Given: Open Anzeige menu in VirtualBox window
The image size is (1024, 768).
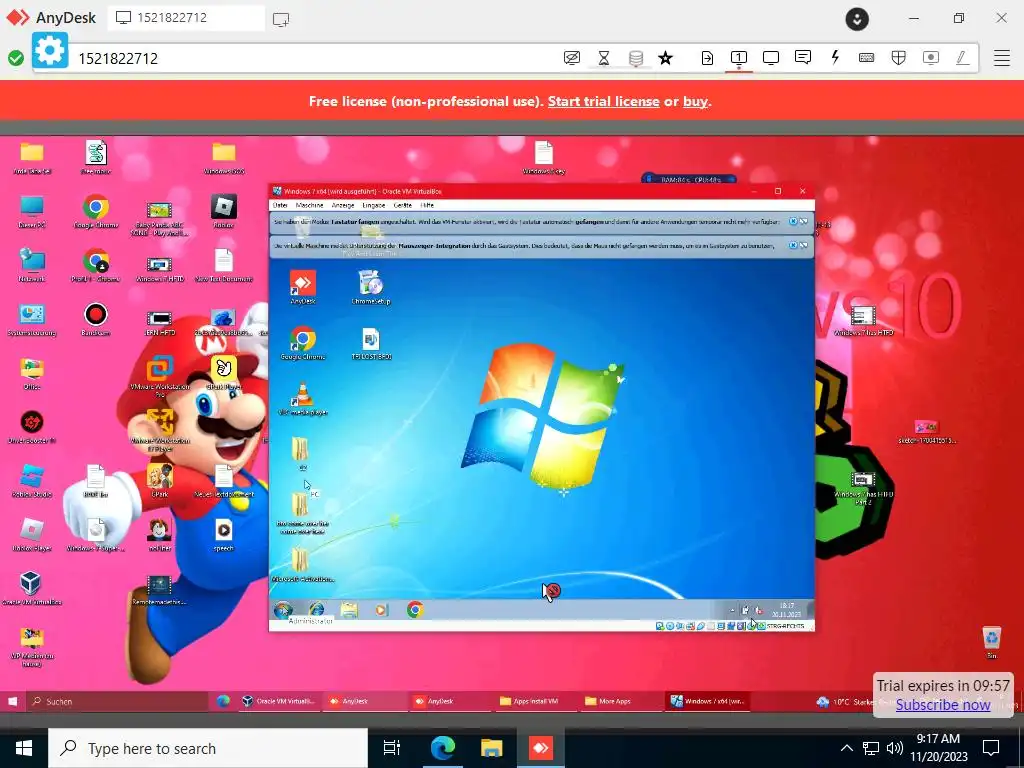Looking at the screenshot, I should [x=343, y=205].
